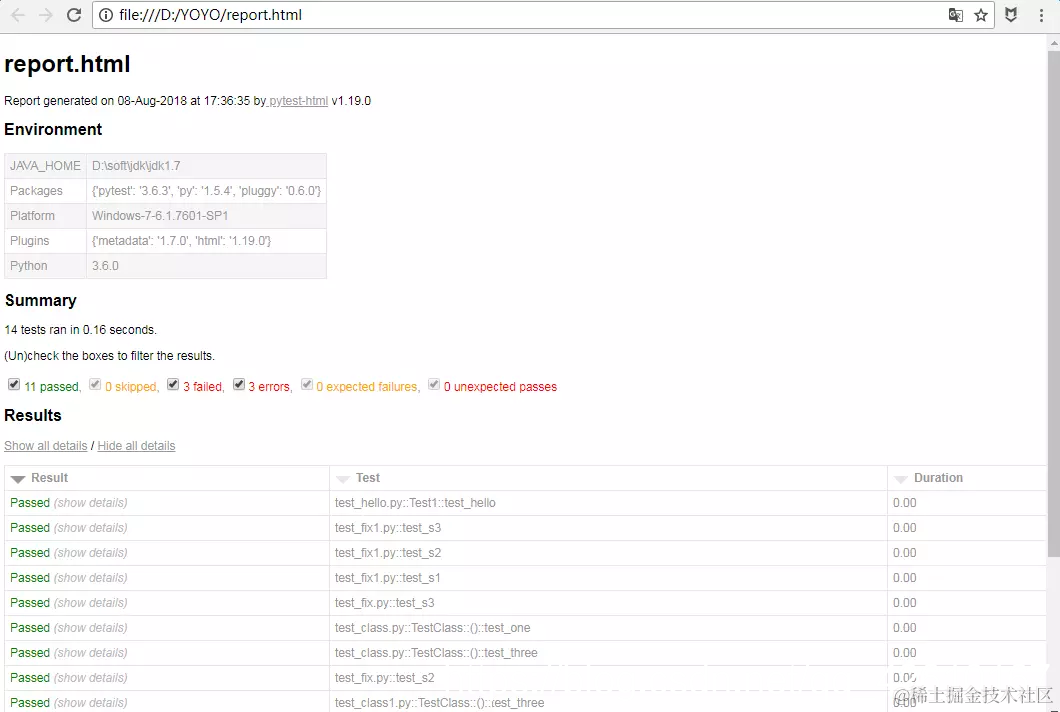This screenshot has height=712, width=1060.
Task: Click the browser forward arrow
Action: [x=45, y=15]
